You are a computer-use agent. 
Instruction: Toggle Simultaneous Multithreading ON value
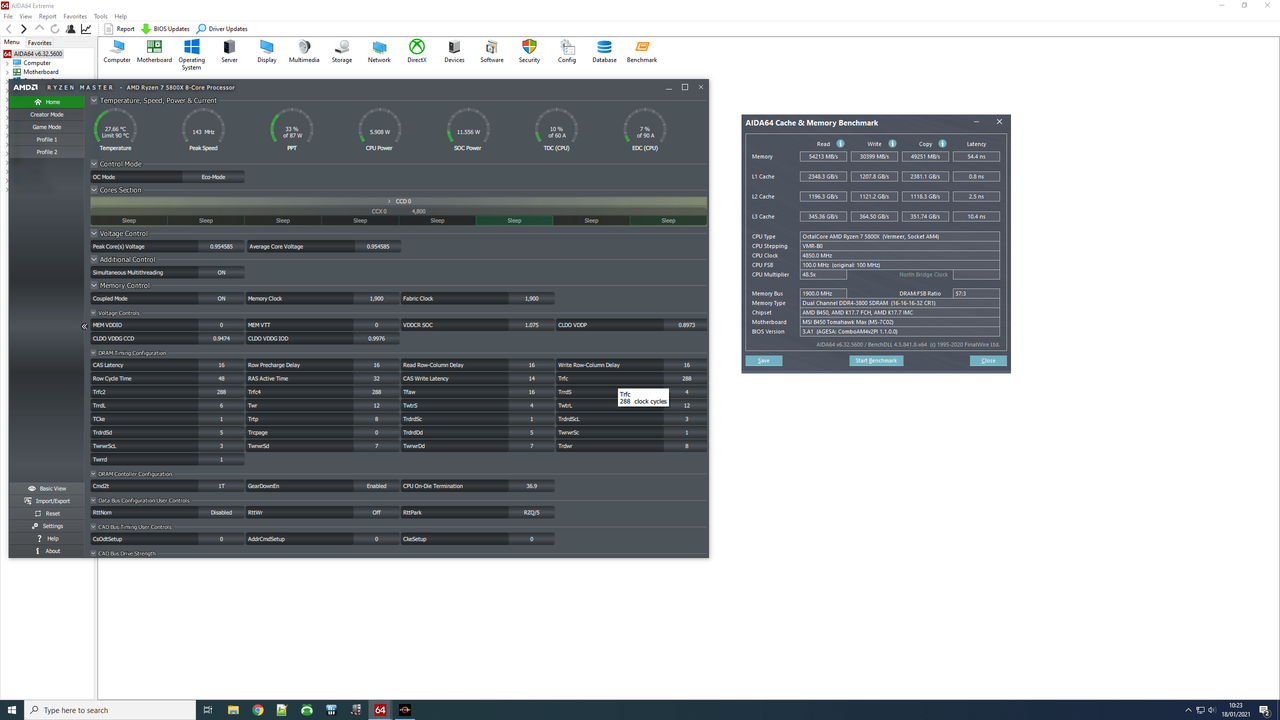(x=221, y=272)
